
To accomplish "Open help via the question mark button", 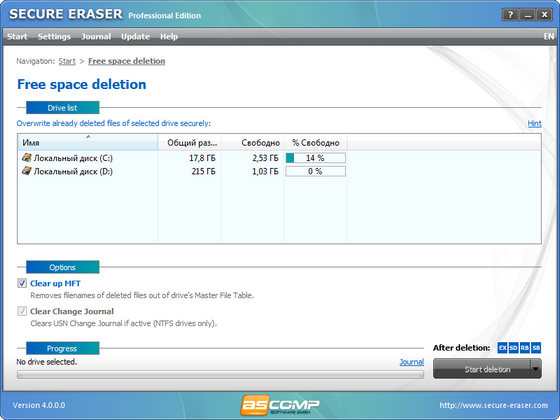I will click(510, 15).
